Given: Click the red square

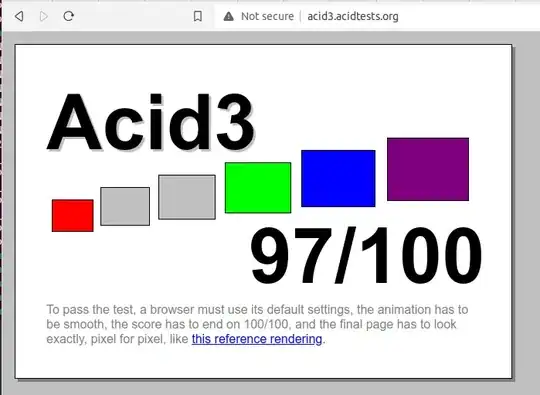Looking at the screenshot, I should tap(73, 216).
